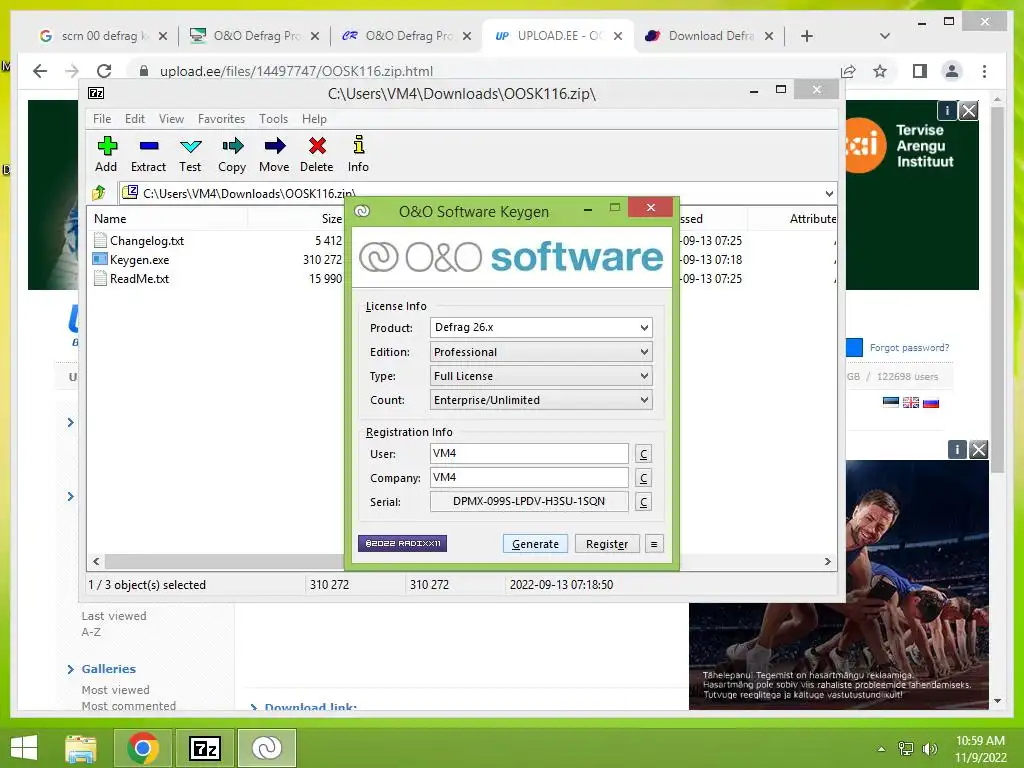Select the Estonian flag language icon
This screenshot has height=768, width=1024.
(x=891, y=402)
